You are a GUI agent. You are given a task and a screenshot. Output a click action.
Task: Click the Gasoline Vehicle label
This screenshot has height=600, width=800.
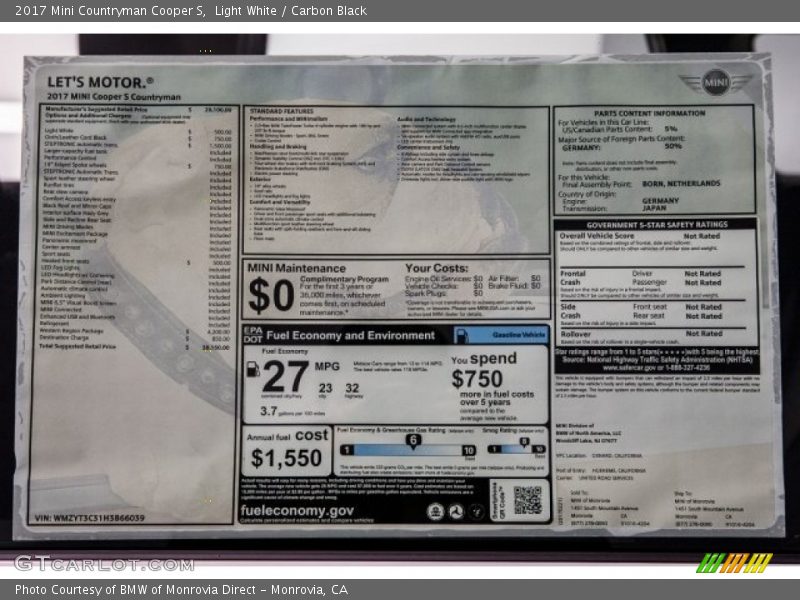pos(519,335)
